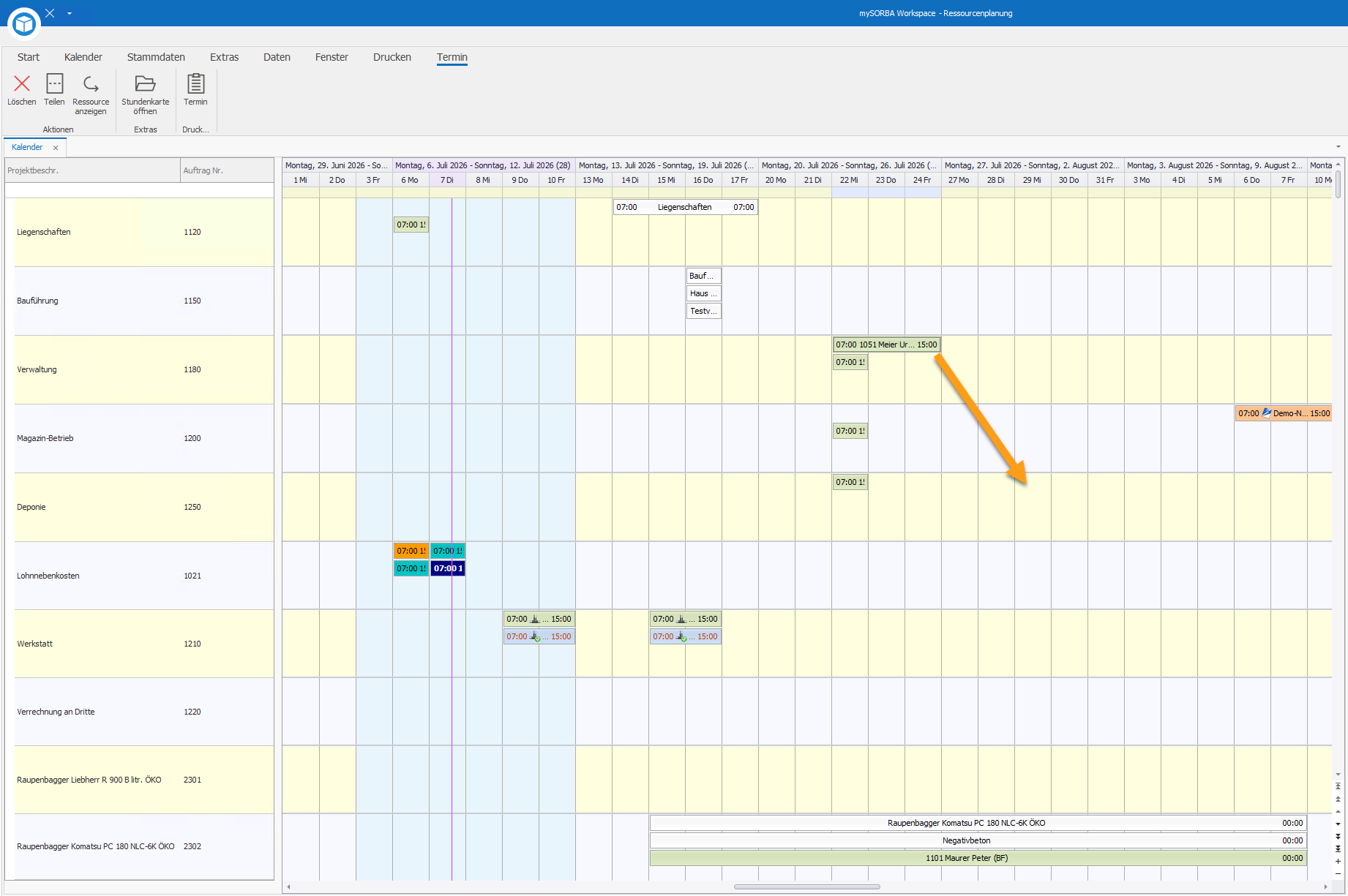Close the Kalender document tab
1348x896 pixels.
[x=56, y=148]
